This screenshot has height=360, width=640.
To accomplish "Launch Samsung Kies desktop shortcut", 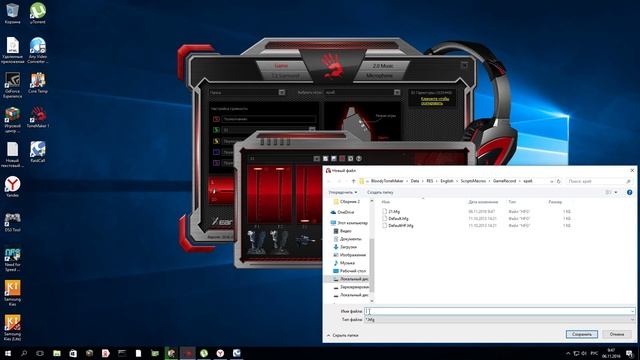I will click(13, 293).
